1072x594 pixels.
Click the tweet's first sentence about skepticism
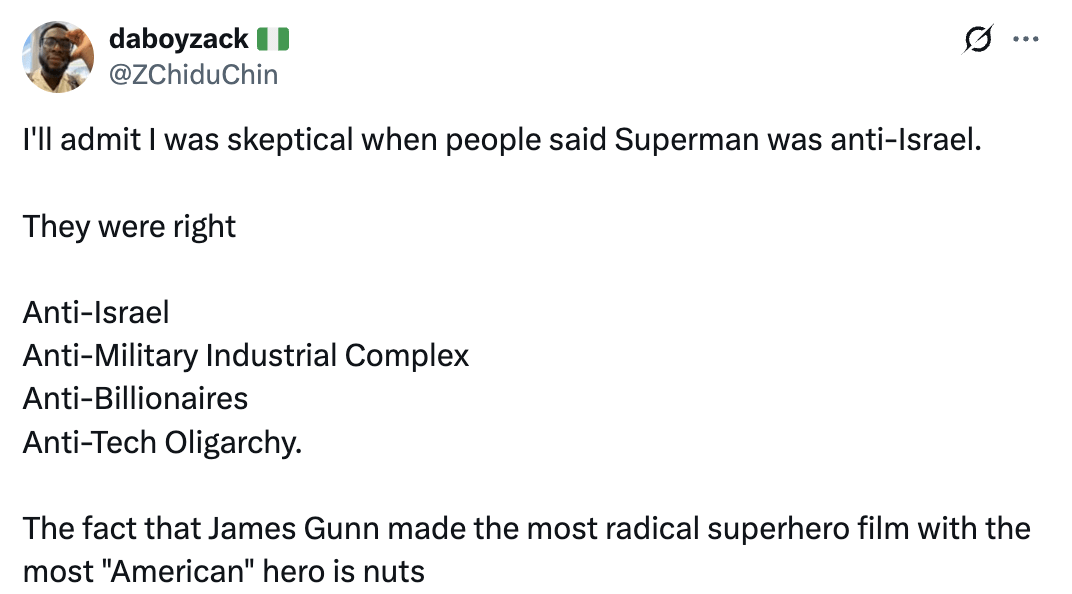tap(502, 140)
